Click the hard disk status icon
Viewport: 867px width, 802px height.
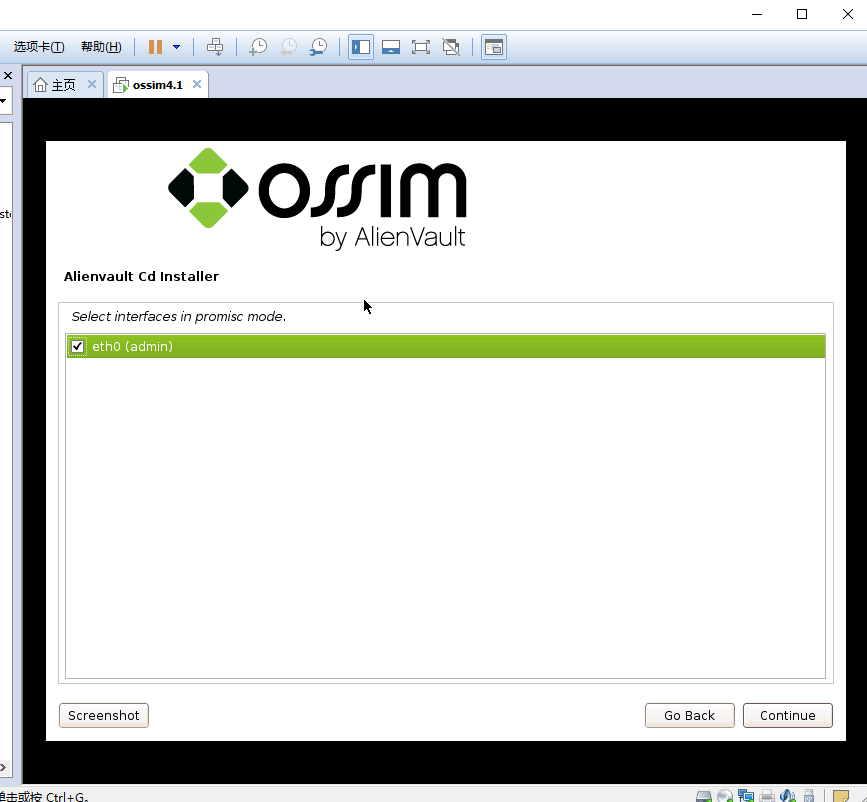click(704, 796)
